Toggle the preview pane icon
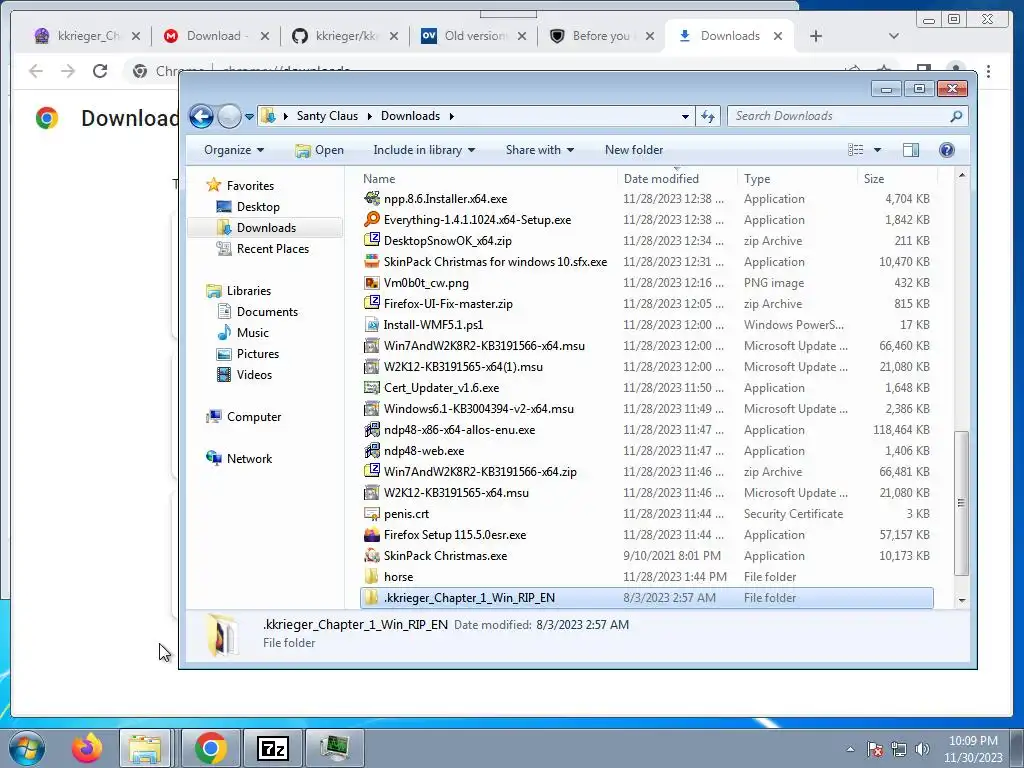1024x768 pixels. [x=911, y=150]
